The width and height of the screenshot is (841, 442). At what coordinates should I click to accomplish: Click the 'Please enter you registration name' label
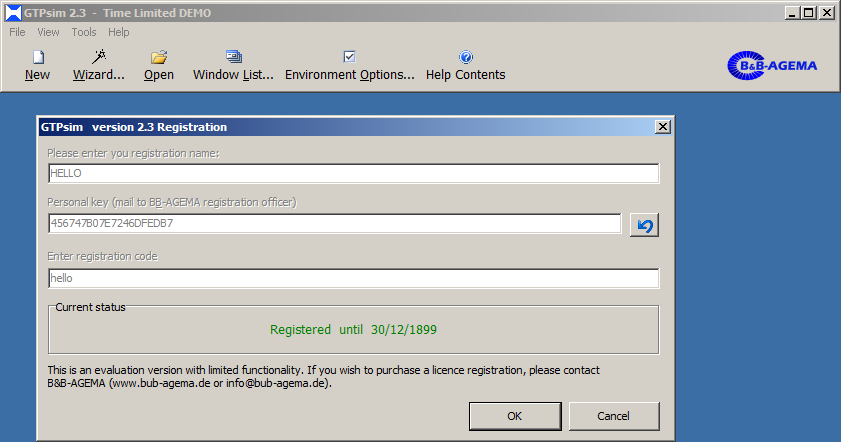coord(133,153)
